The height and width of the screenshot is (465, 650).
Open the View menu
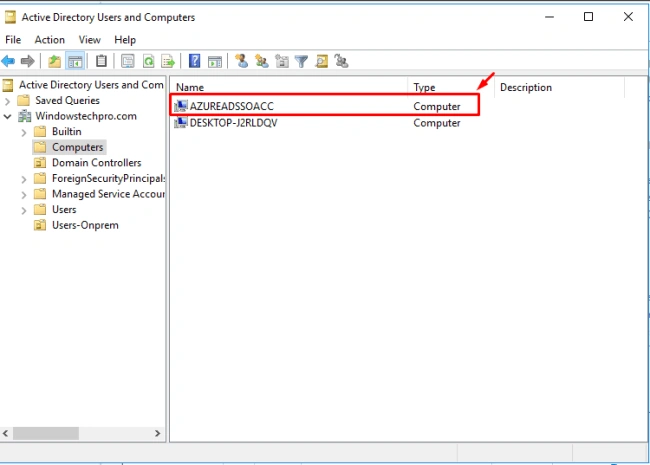click(90, 40)
